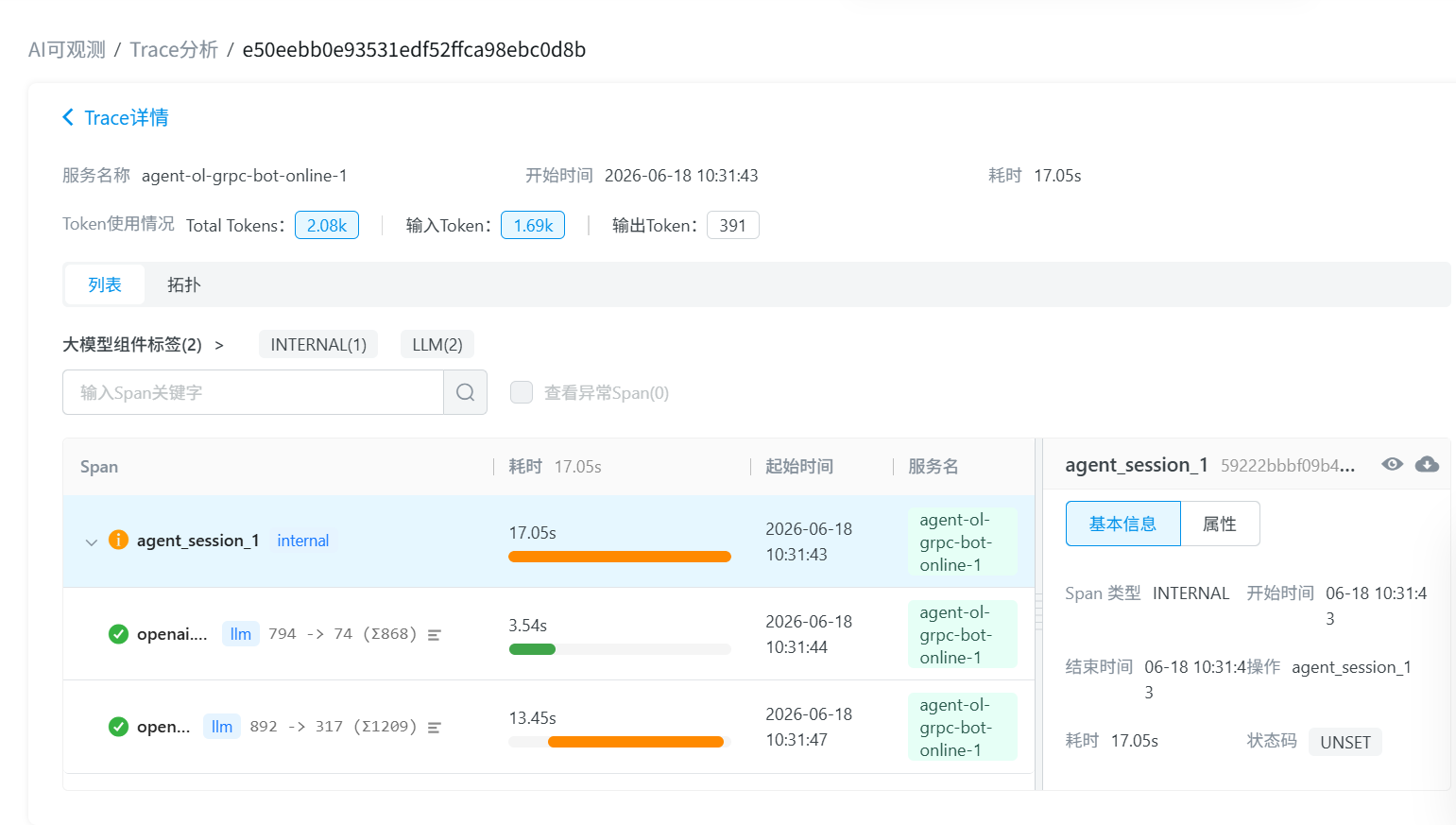Click the green check icon on openai.... row
The image size is (1456, 825).
coord(118,634)
